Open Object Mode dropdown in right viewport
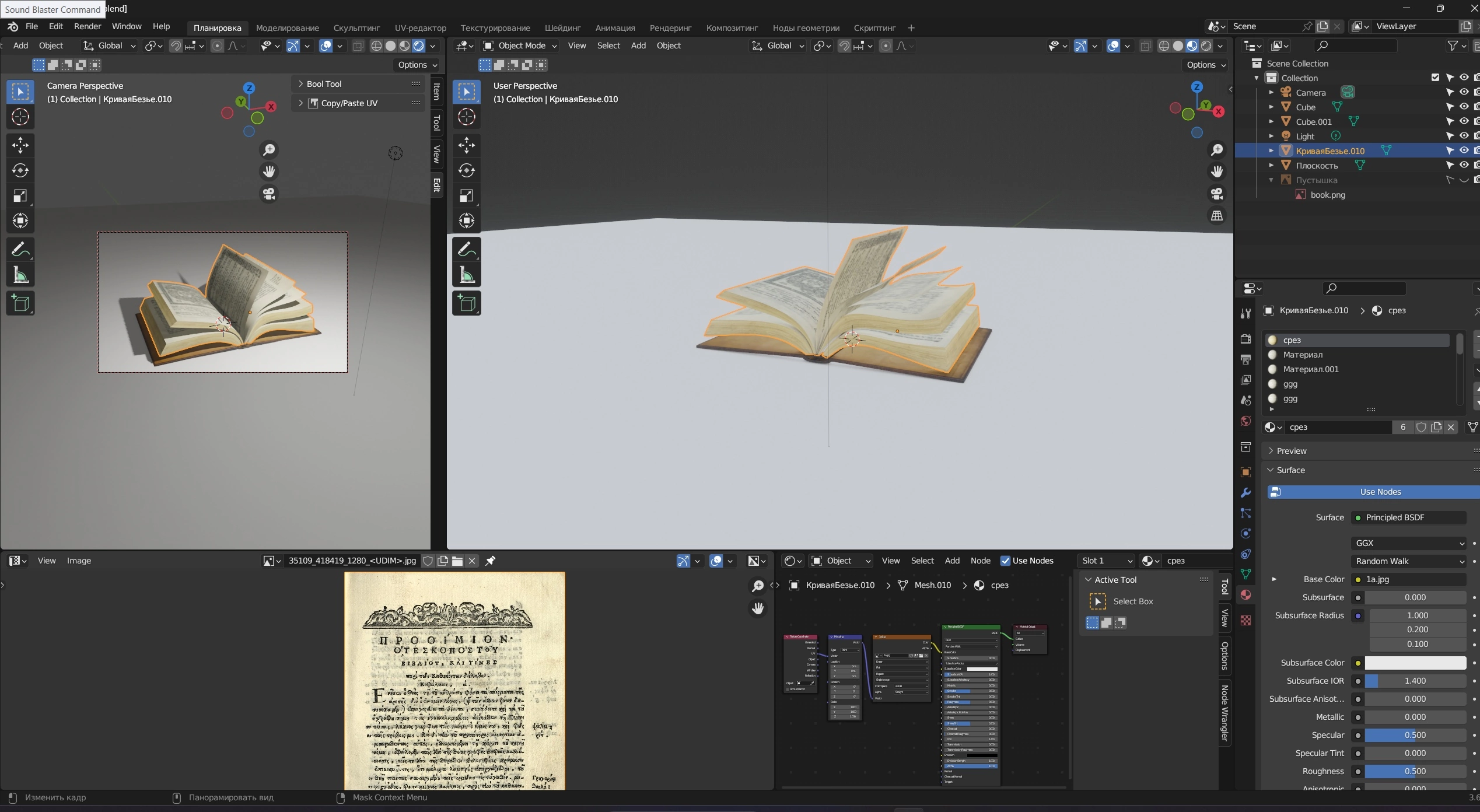 (520, 45)
